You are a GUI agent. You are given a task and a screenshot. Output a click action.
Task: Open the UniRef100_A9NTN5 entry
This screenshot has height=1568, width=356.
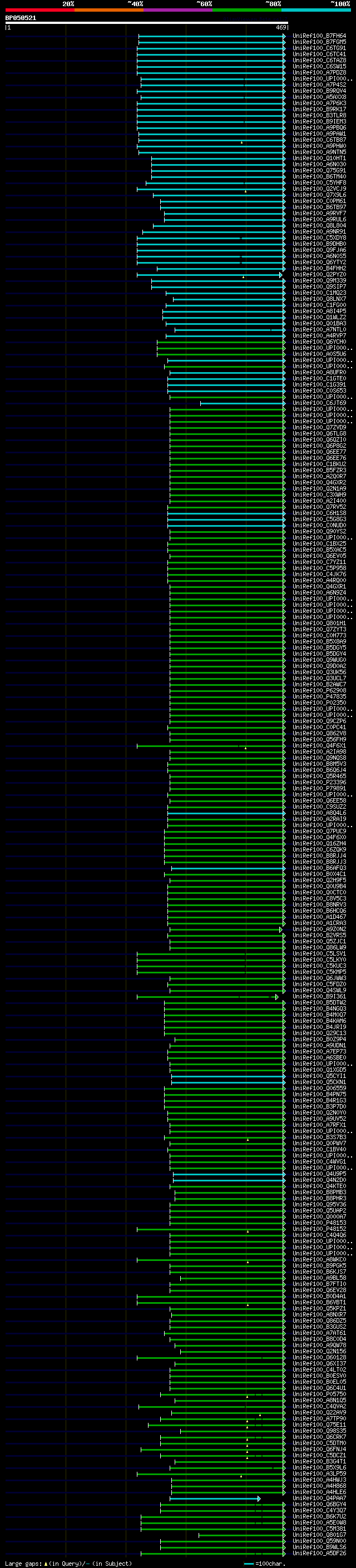click(x=319, y=152)
